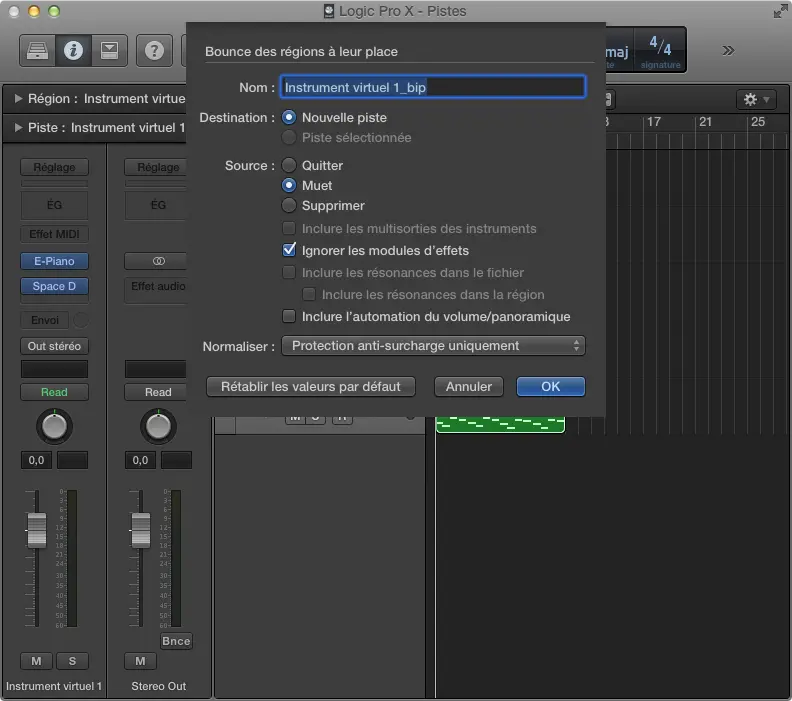The height and width of the screenshot is (701, 792).
Task: Click the Instrument virtuel 1 volume fader
Action: [x=37, y=528]
